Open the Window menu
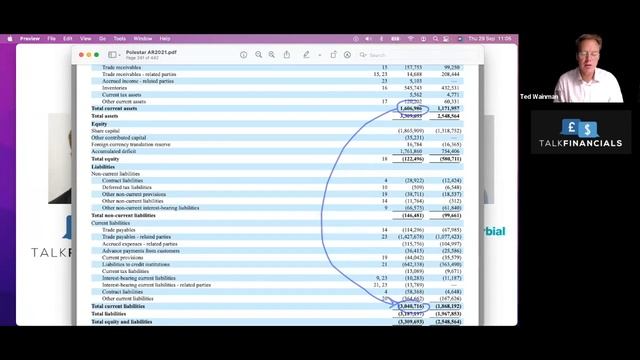The height and width of the screenshot is (360, 640). pos(143,39)
